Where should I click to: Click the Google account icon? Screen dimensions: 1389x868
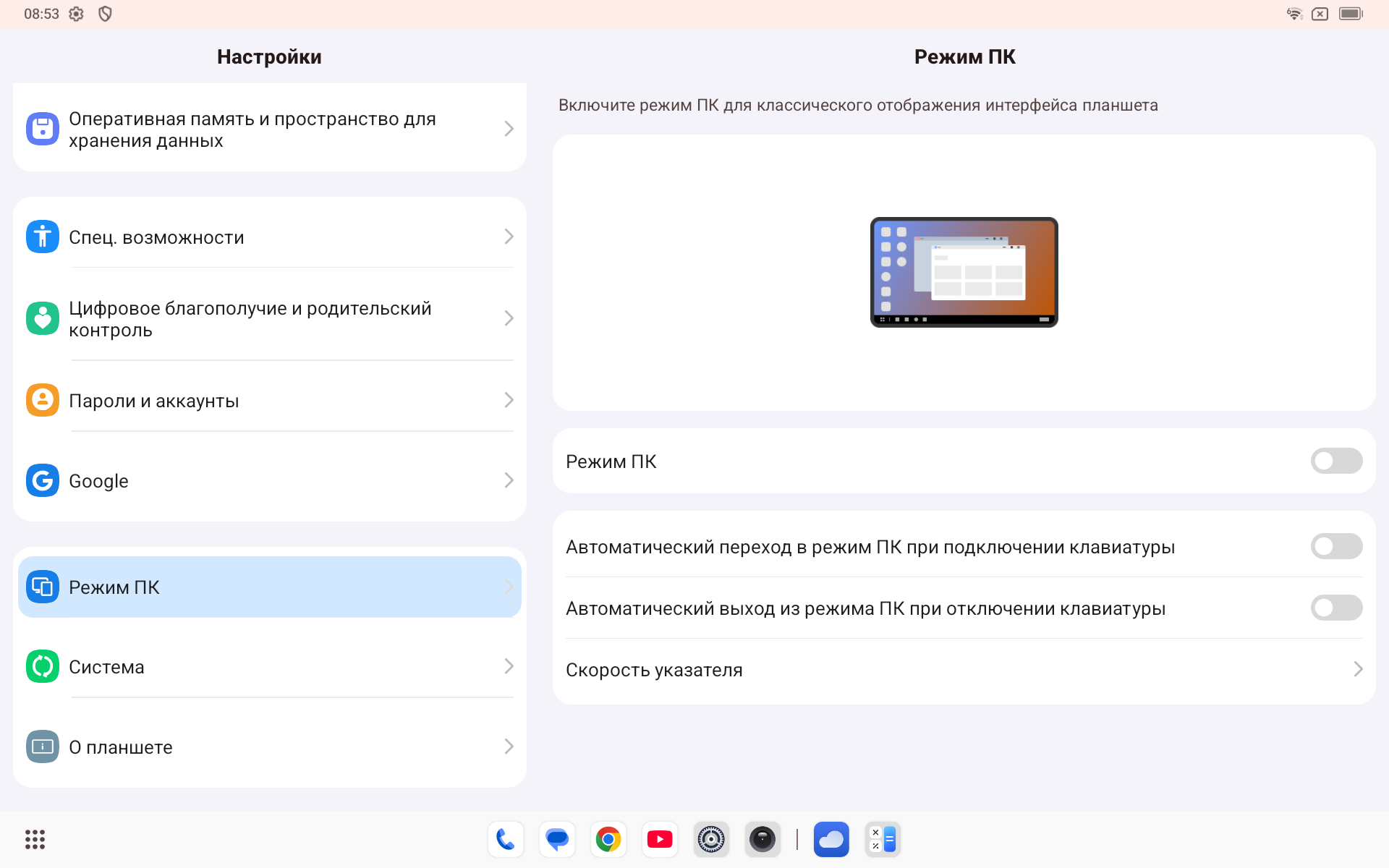(x=43, y=480)
